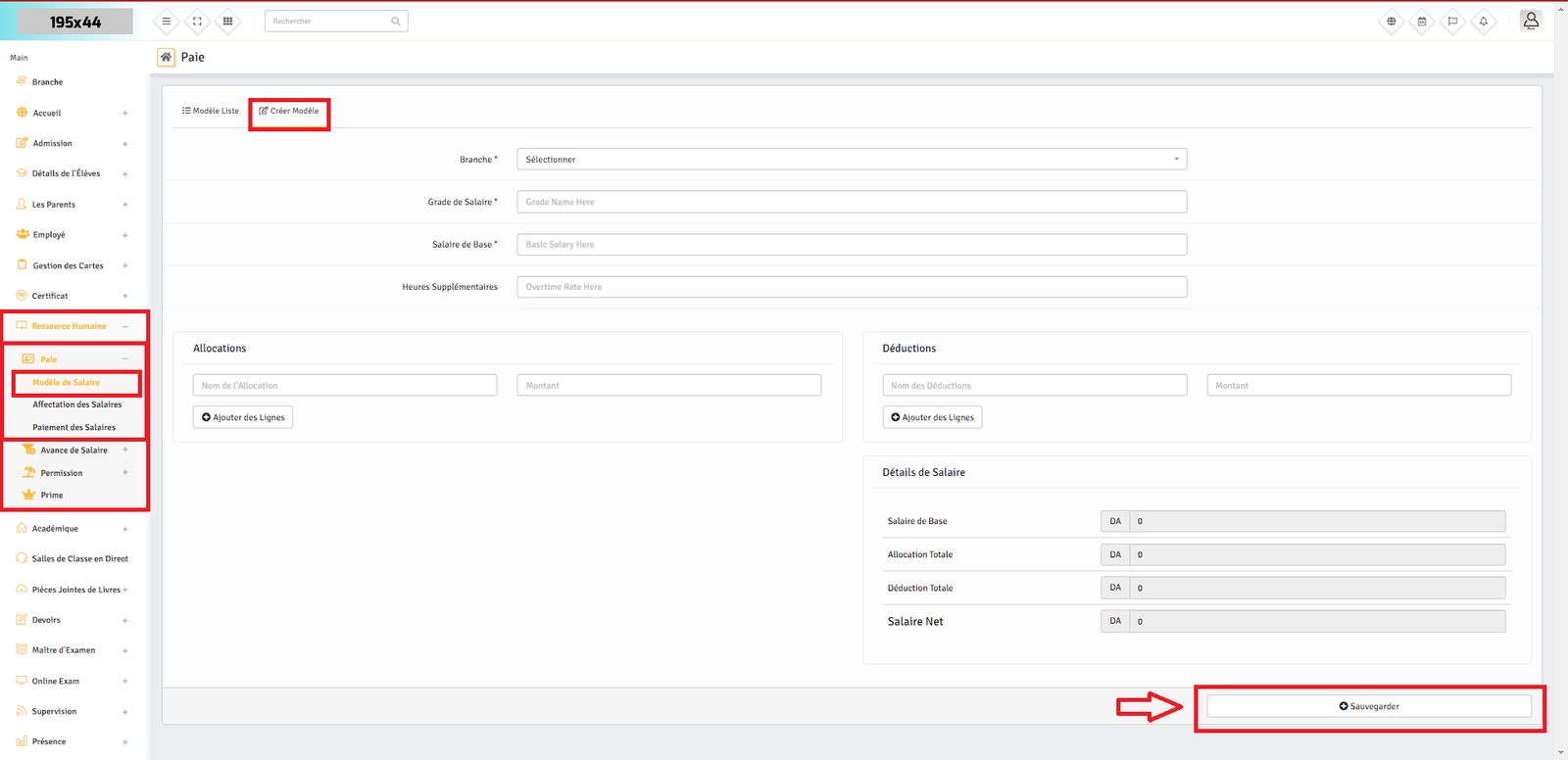Viewport: 1568px width, 760px height.
Task: Open the user profile avatar
Action: (1530, 21)
